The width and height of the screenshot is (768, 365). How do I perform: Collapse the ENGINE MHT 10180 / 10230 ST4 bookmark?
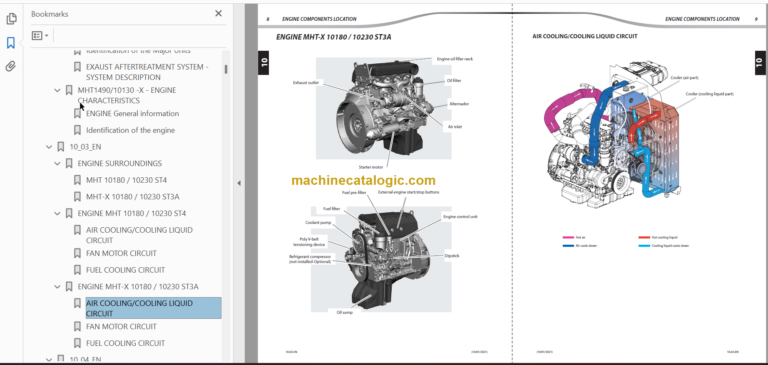point(57,214)
